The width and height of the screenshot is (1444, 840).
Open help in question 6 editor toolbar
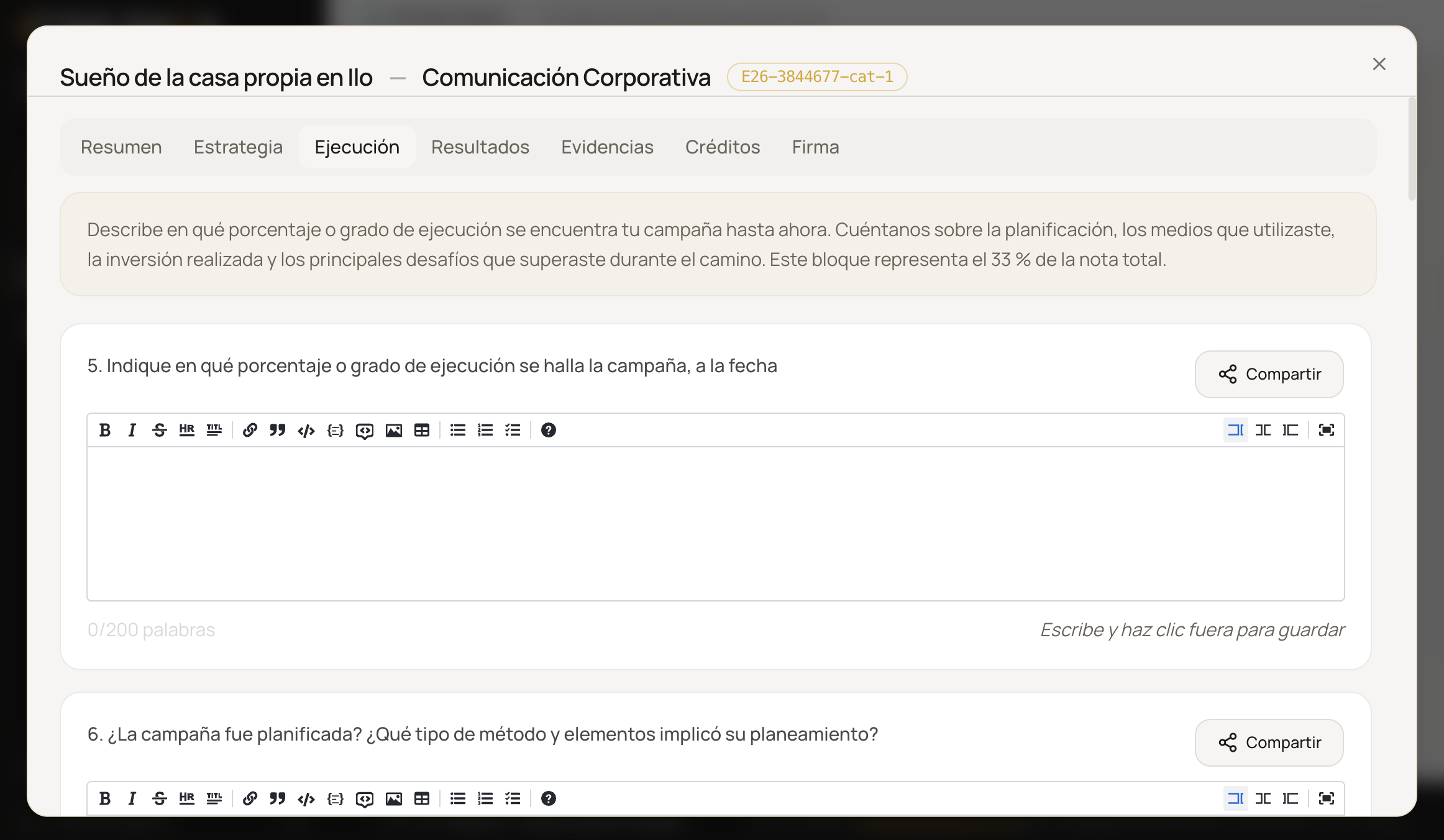coord(548,798)
